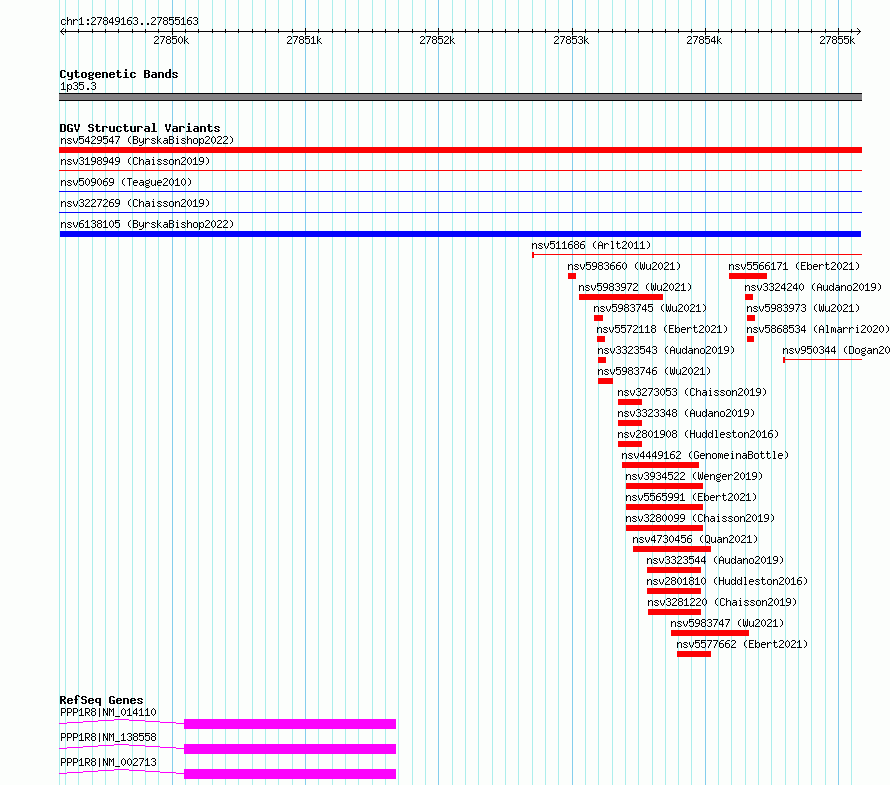890x785 pixels.
Task: Click the Cytogenetic Bands track title
Action: 119,74
